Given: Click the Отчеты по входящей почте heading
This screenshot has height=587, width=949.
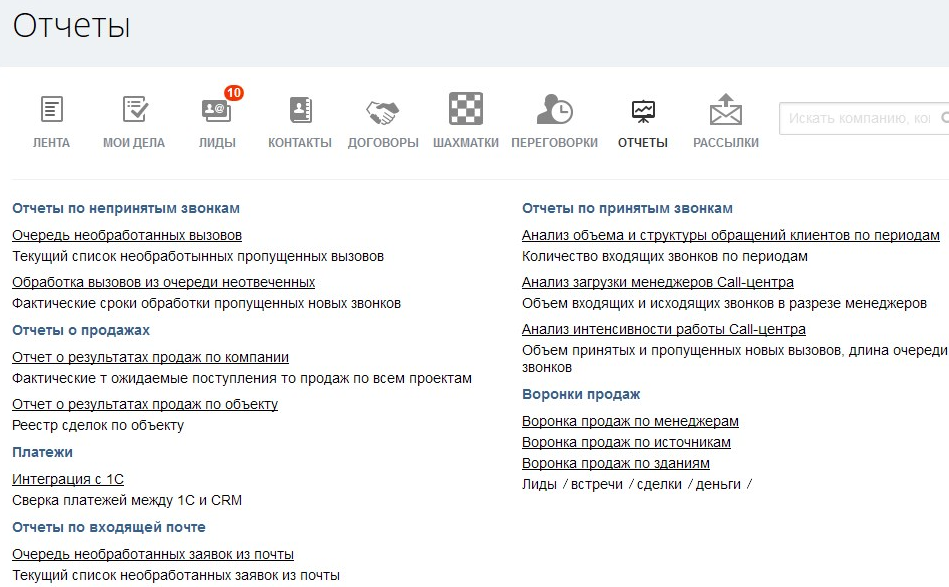Looking at the screenshot, I should [109, 528].
